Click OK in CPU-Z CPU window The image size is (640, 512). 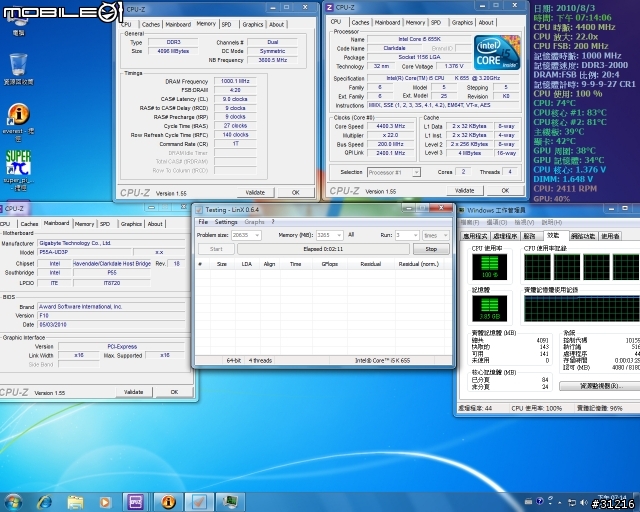[505, 191]
